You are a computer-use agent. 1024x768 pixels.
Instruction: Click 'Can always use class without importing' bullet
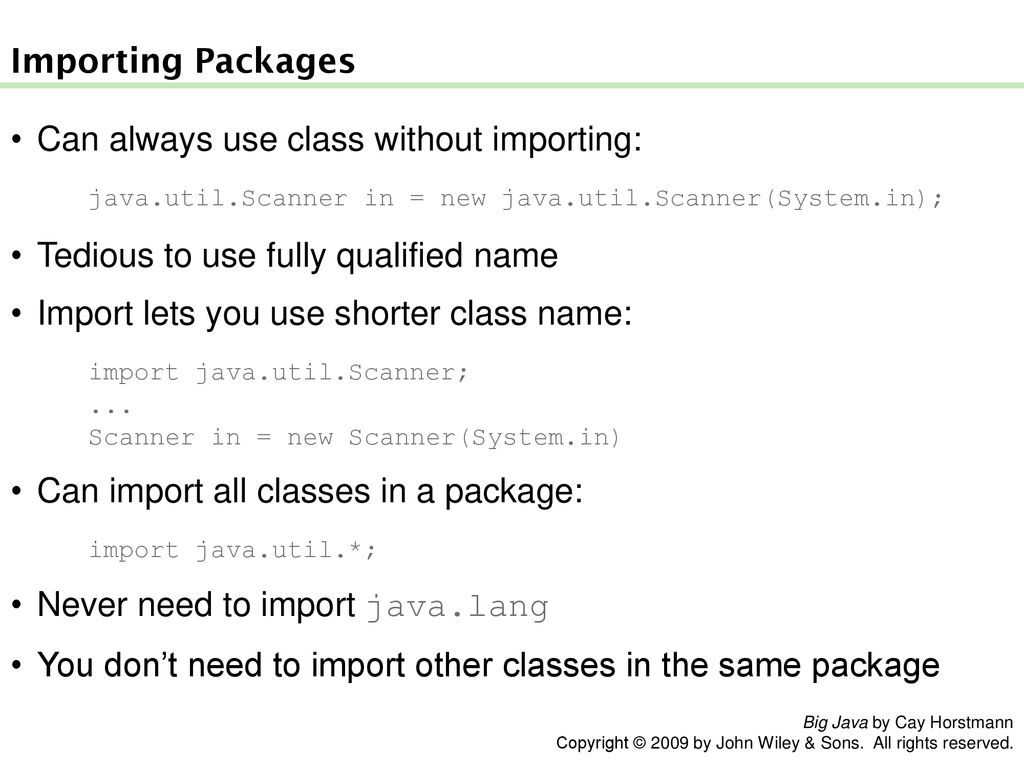[x=340, y=140]
